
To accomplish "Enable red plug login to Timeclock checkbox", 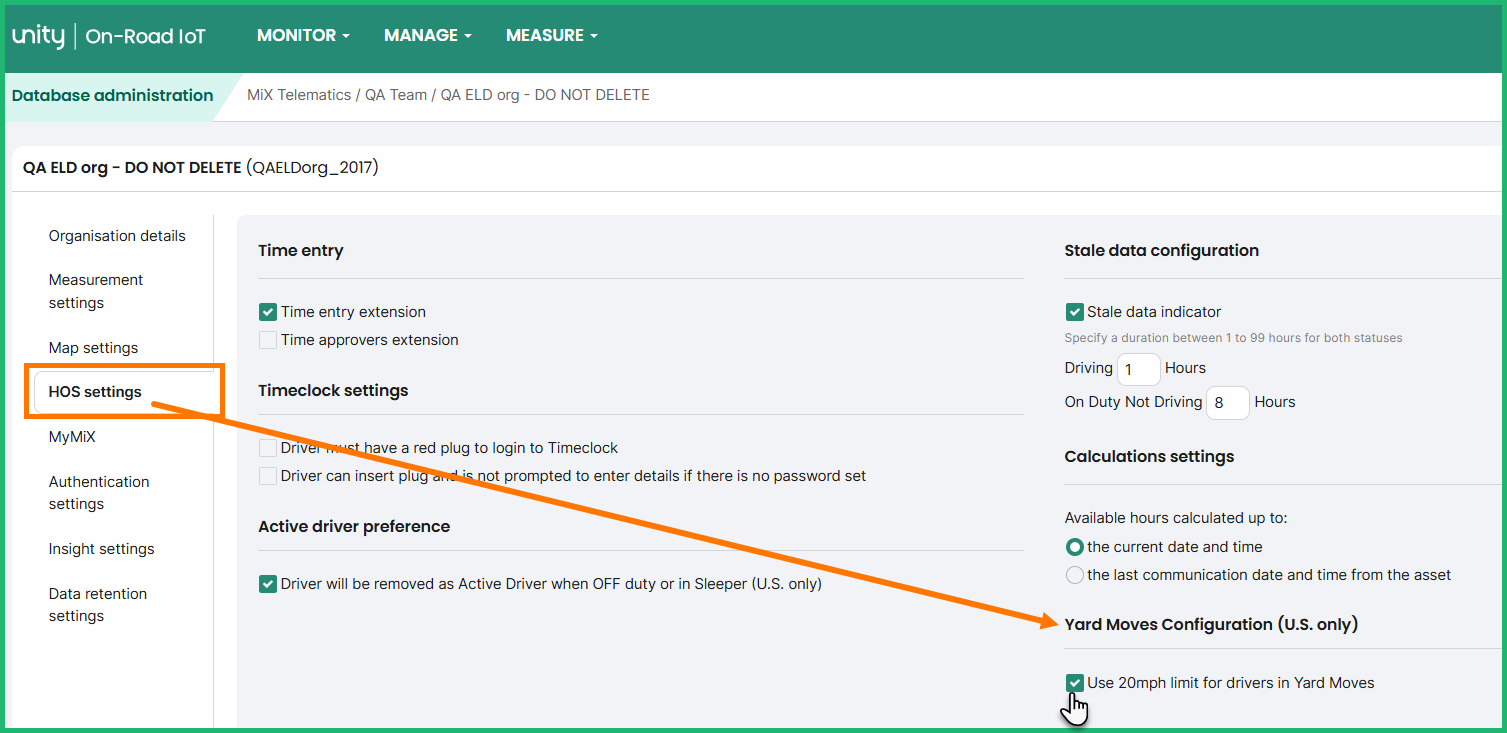I will (x=268, y=448).
